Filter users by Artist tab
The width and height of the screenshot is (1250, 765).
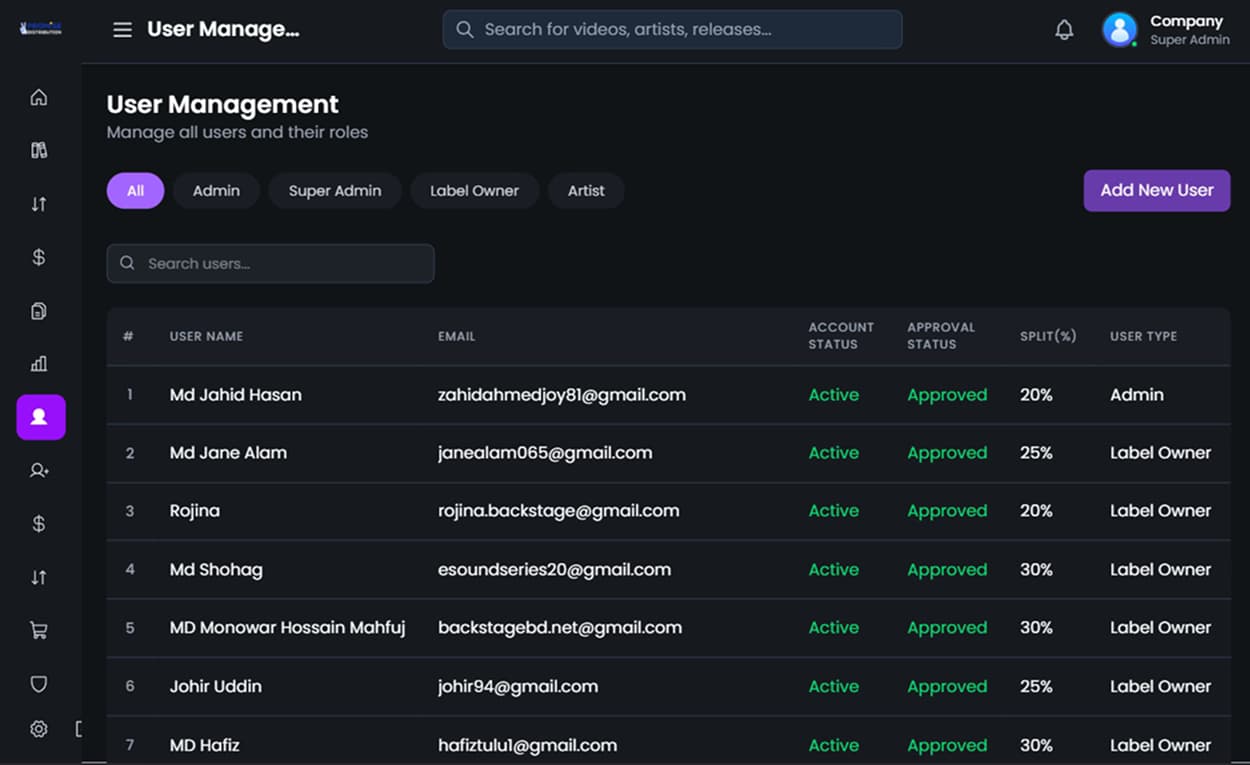coord(586,191)
